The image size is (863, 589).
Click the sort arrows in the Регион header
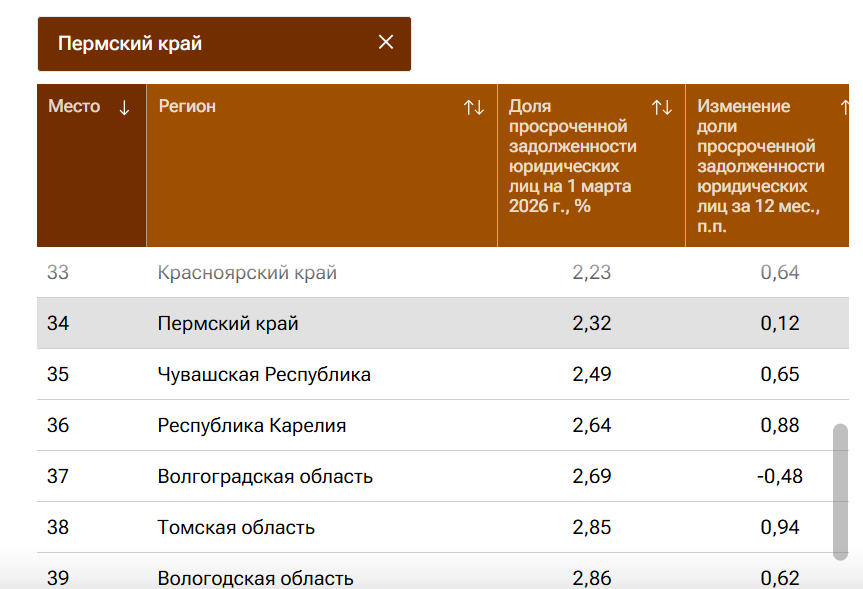click(x=474, y=108)
